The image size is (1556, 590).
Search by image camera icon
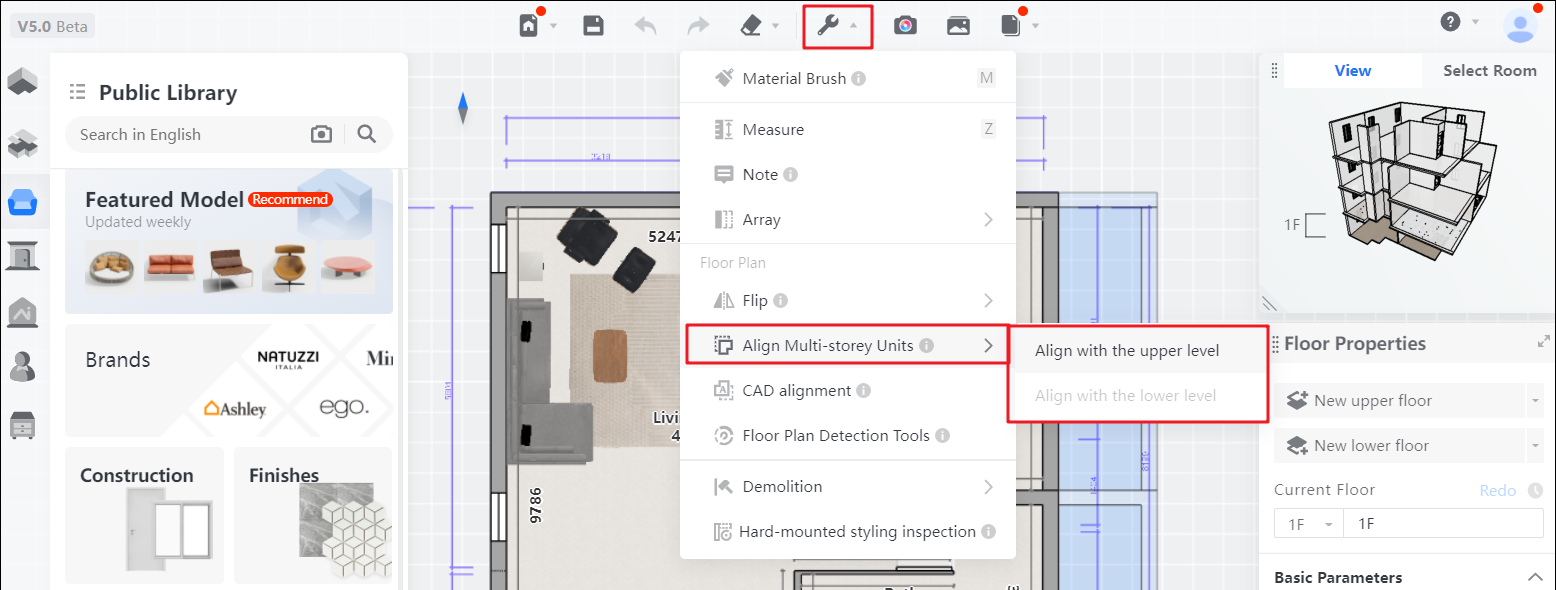click(x=321, y=134)
